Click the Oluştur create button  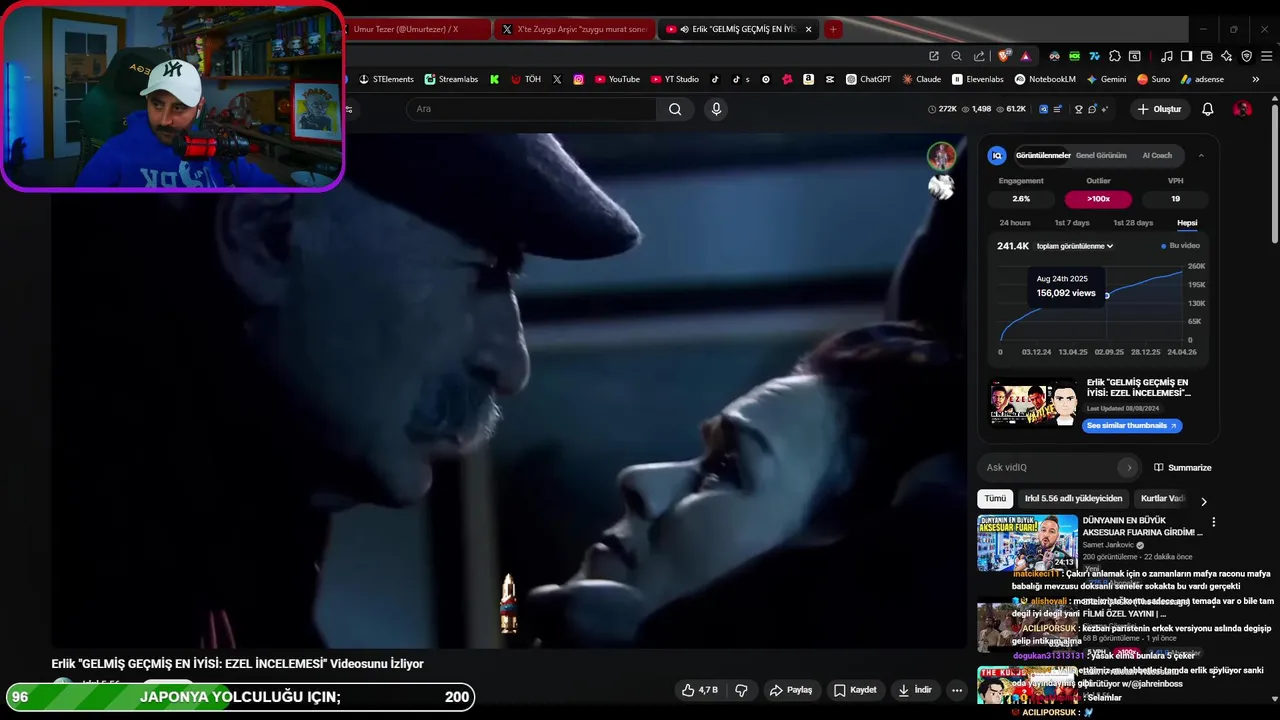1159,109
